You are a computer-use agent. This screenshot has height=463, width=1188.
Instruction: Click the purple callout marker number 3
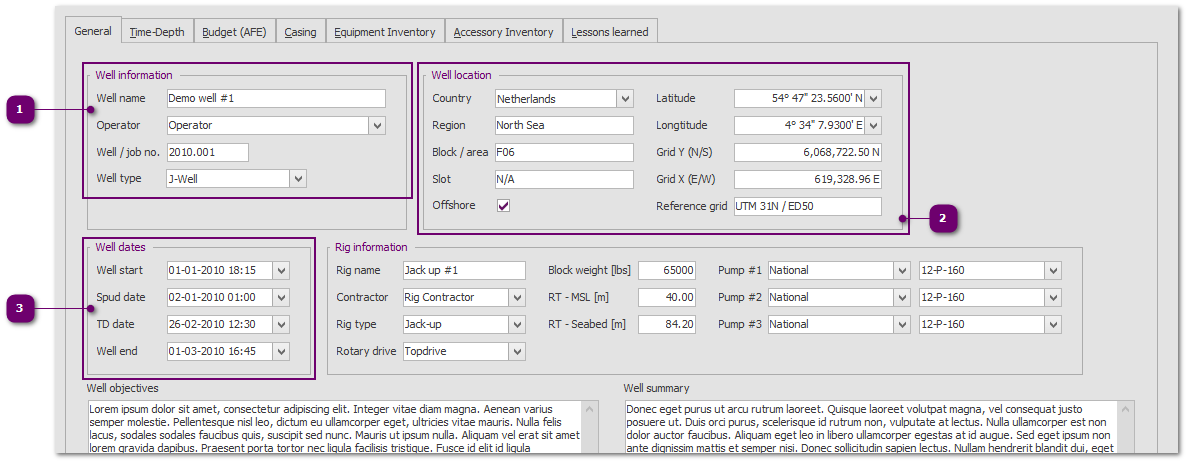21,309
